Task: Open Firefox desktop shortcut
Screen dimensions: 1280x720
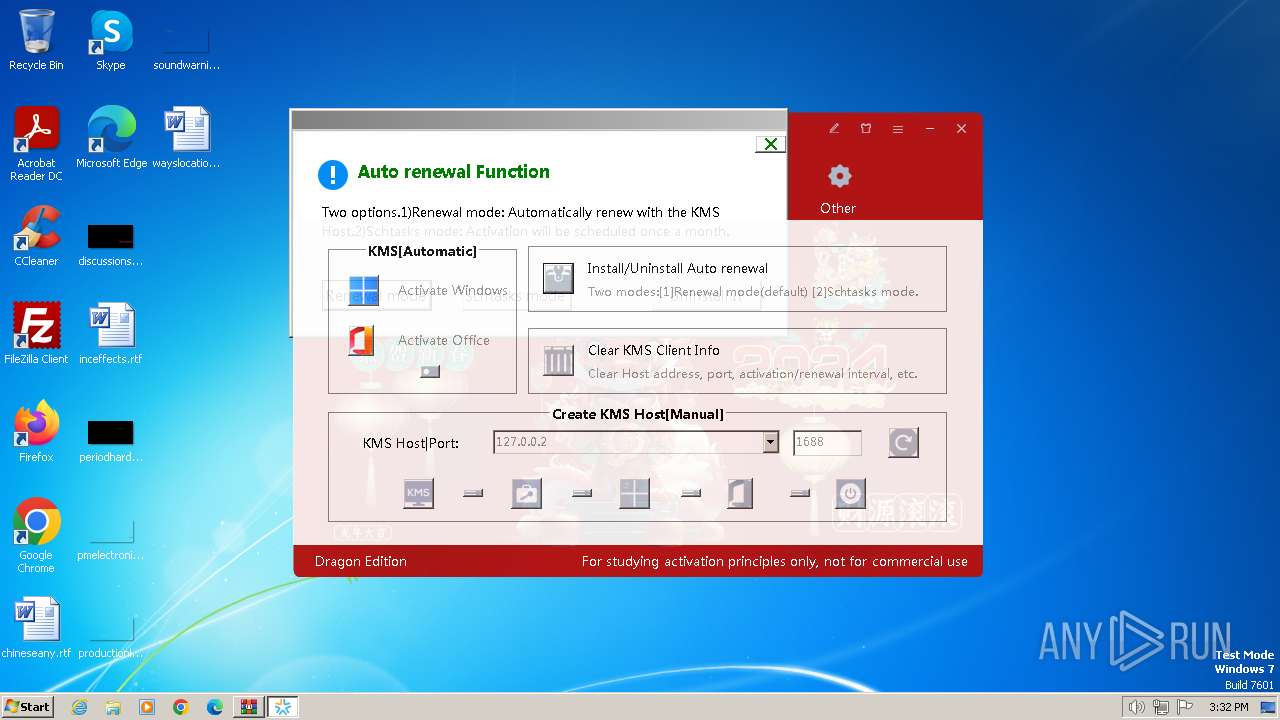Action: pyautogui.click(x=36, y=432)
